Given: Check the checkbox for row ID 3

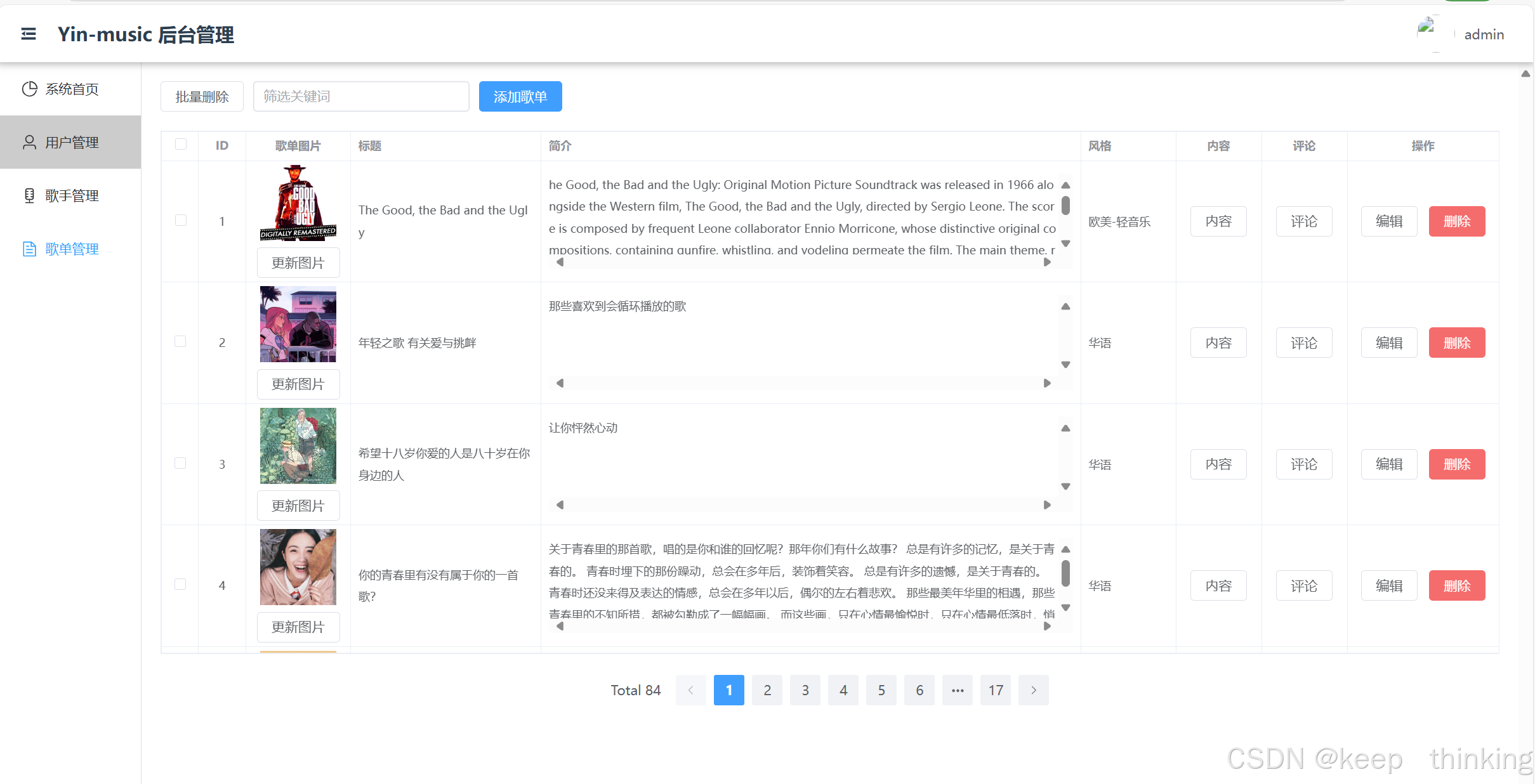Looking at the screenshot, I should coord(181,464).
